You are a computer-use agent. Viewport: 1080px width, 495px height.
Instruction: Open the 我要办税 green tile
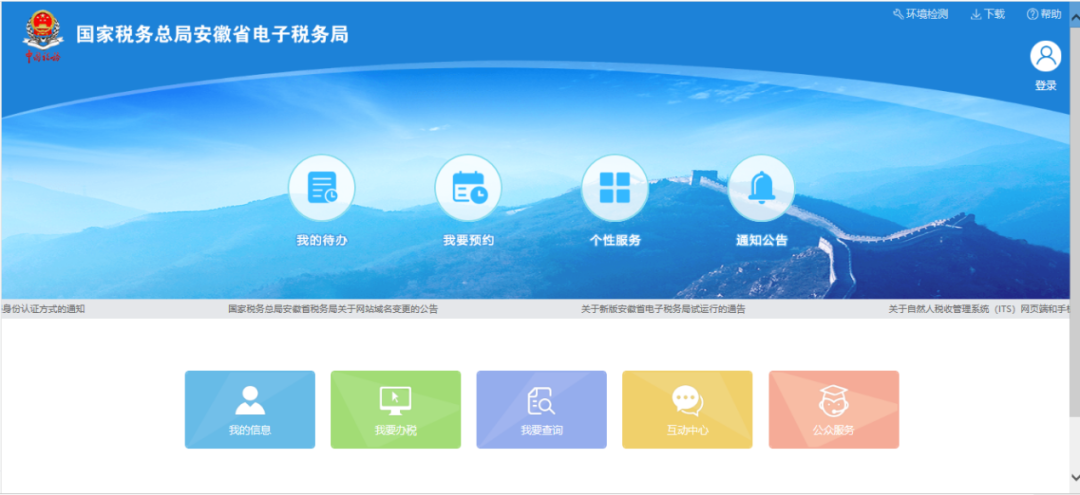click(x=396, y=410)
